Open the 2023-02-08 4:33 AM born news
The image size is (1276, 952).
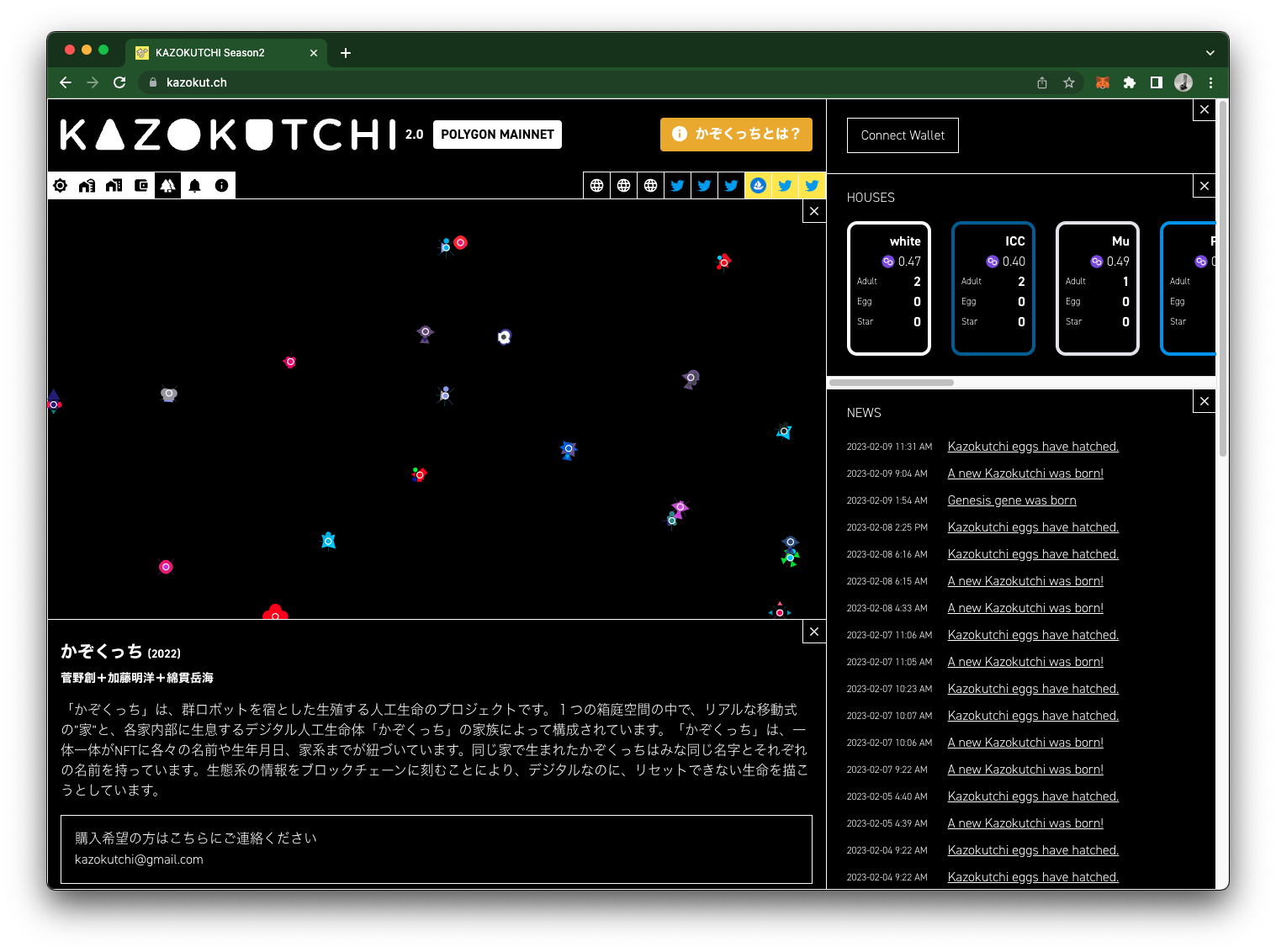point(1025,608)
